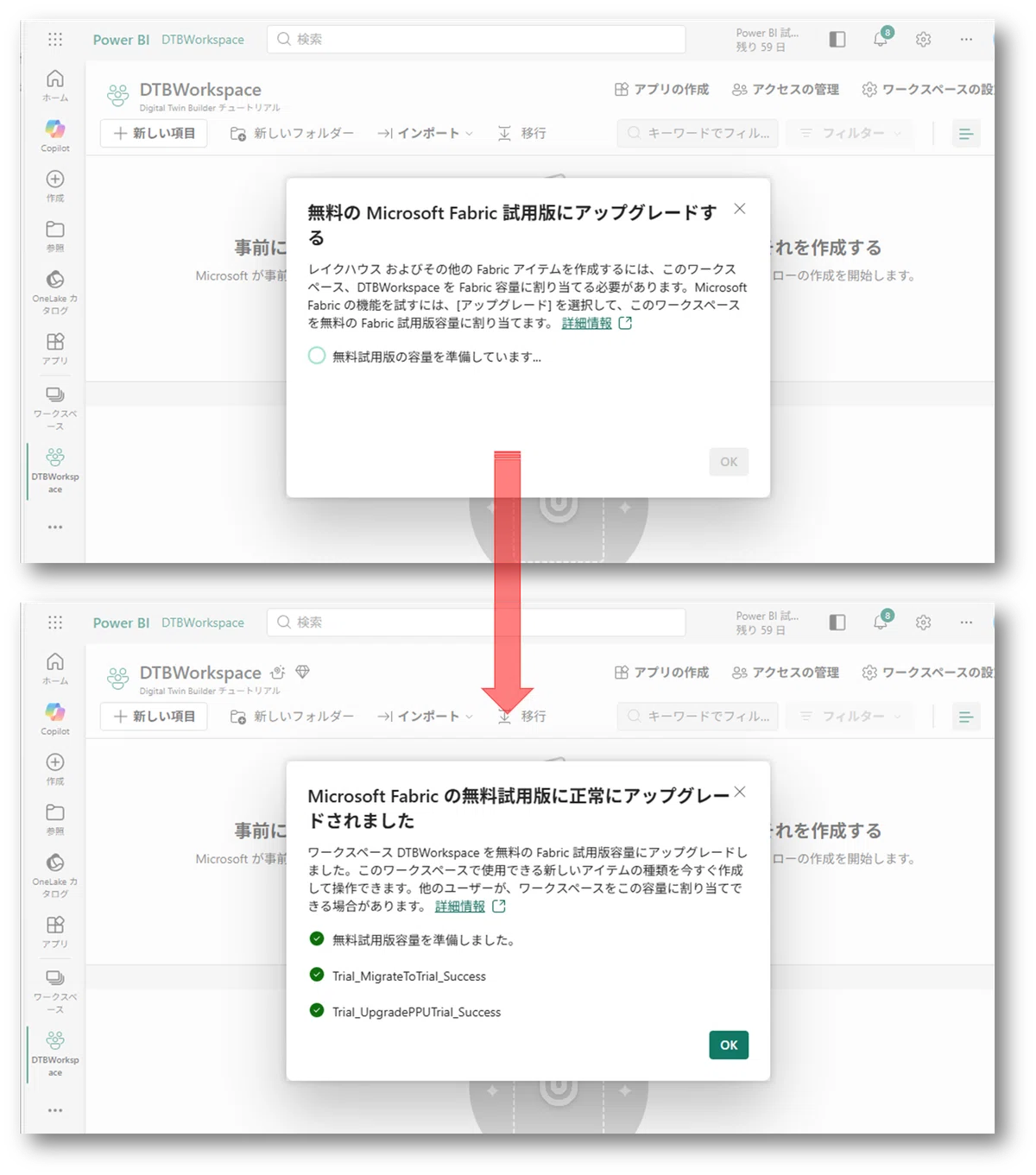Open Copilot in top screenshot sidebar
The image size is (1036, 1175).
pos(55,135)
